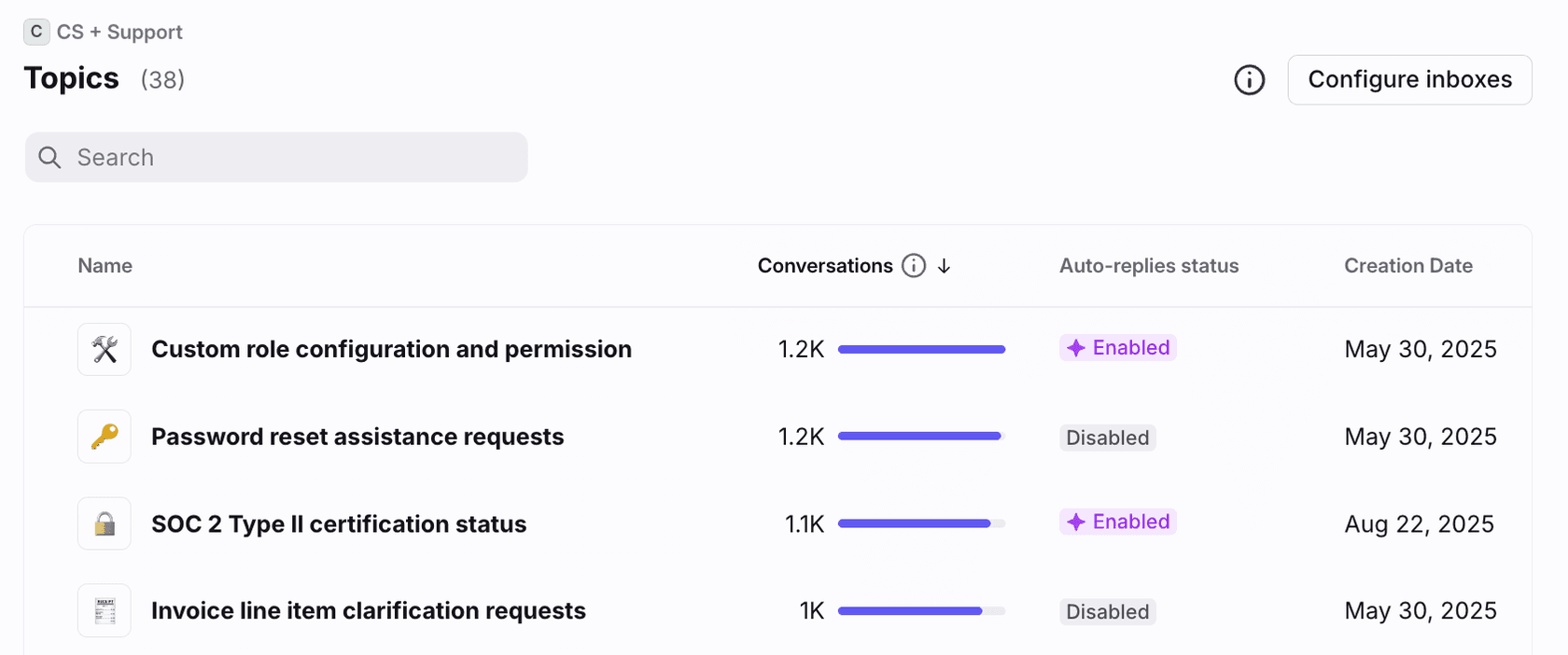This screenshot has height=655, width=1568.
Task: Click the (38) topics count
Action: point(162,80)
